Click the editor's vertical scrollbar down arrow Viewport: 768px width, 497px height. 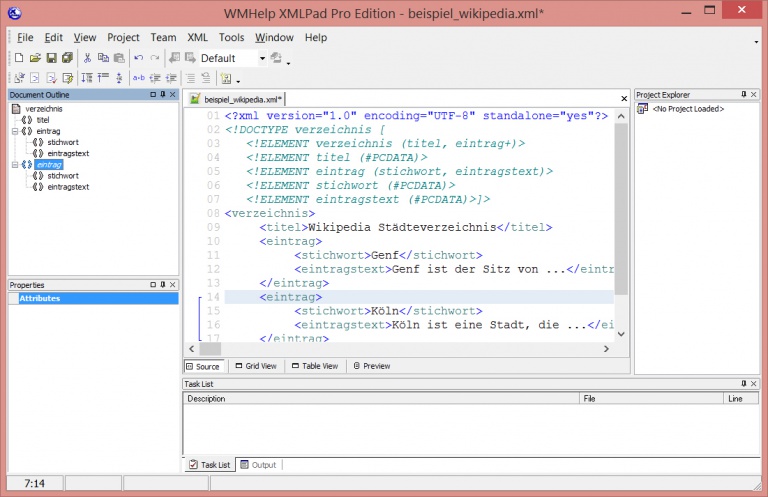tap(621, 334)
